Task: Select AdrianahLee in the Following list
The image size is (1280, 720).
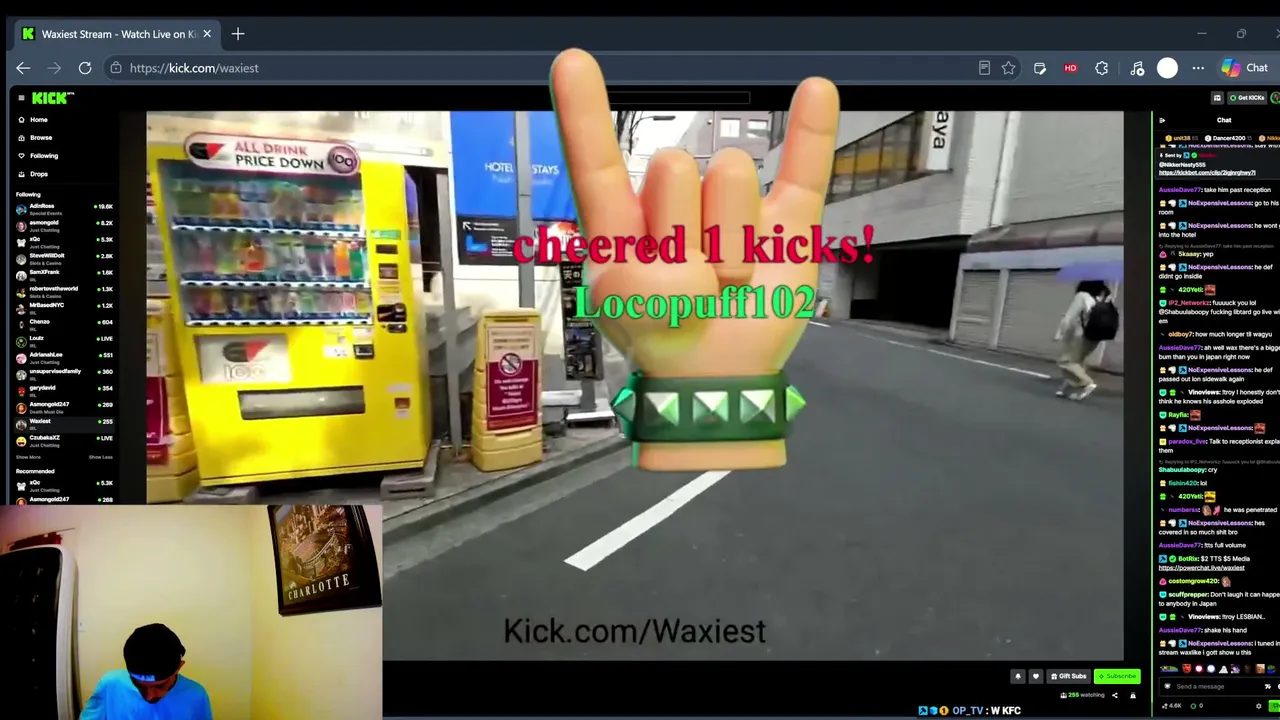Action: [x=64, y=356]
